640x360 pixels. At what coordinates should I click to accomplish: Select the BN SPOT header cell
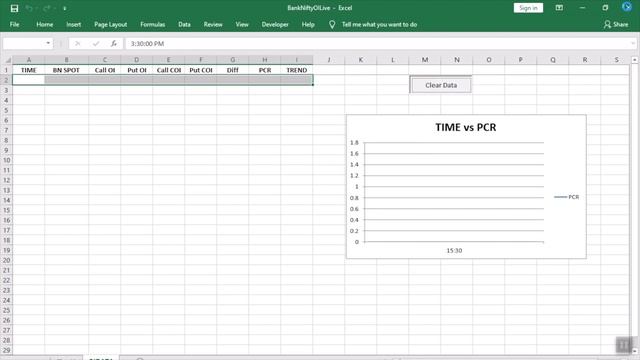[66, 70]
